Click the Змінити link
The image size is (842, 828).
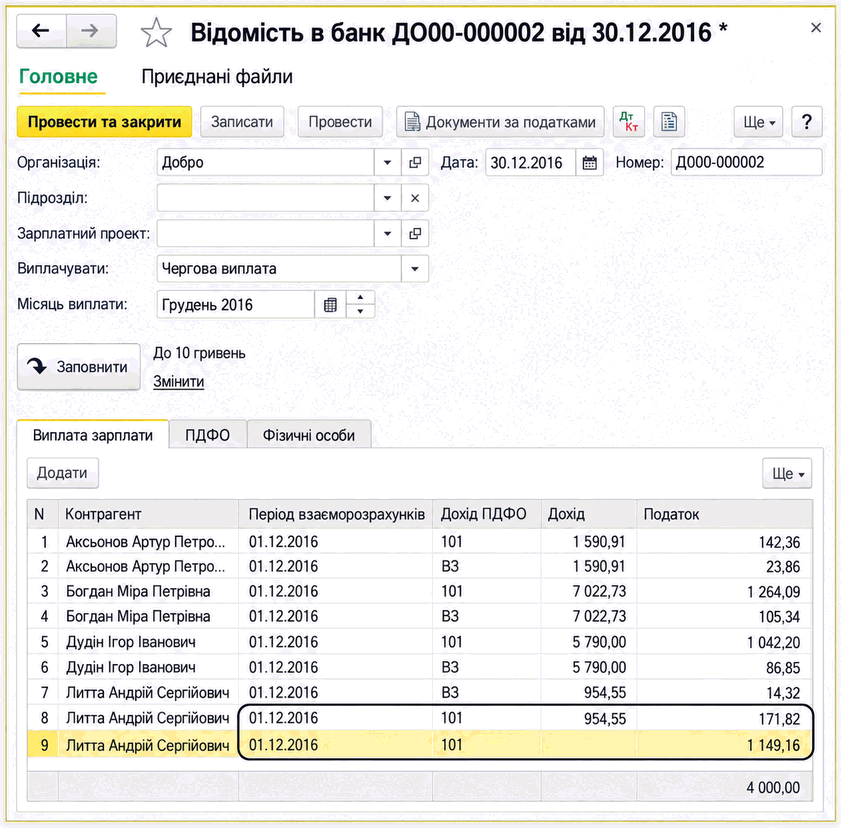(x=179, y=382)
